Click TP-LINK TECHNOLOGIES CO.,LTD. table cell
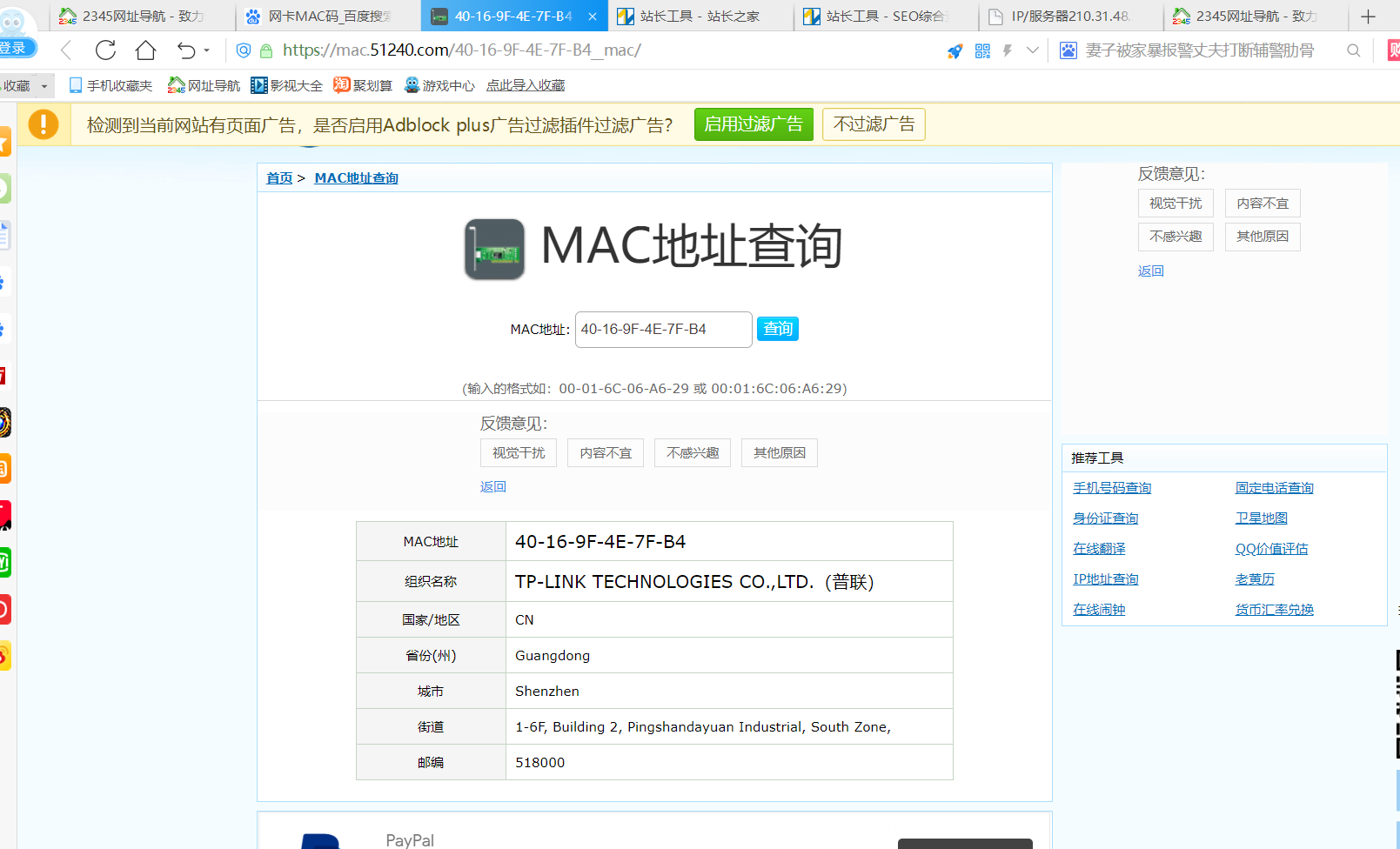1400x849 pixels. click(729, 582)
